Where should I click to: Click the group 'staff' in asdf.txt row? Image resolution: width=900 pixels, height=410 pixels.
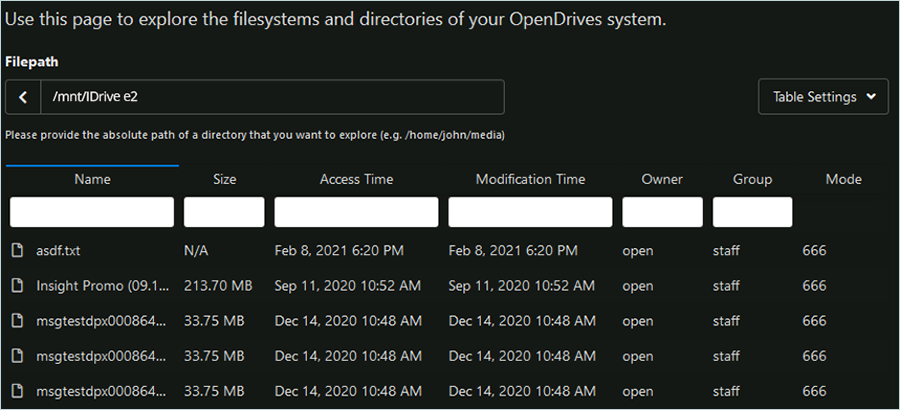(726, 251)
